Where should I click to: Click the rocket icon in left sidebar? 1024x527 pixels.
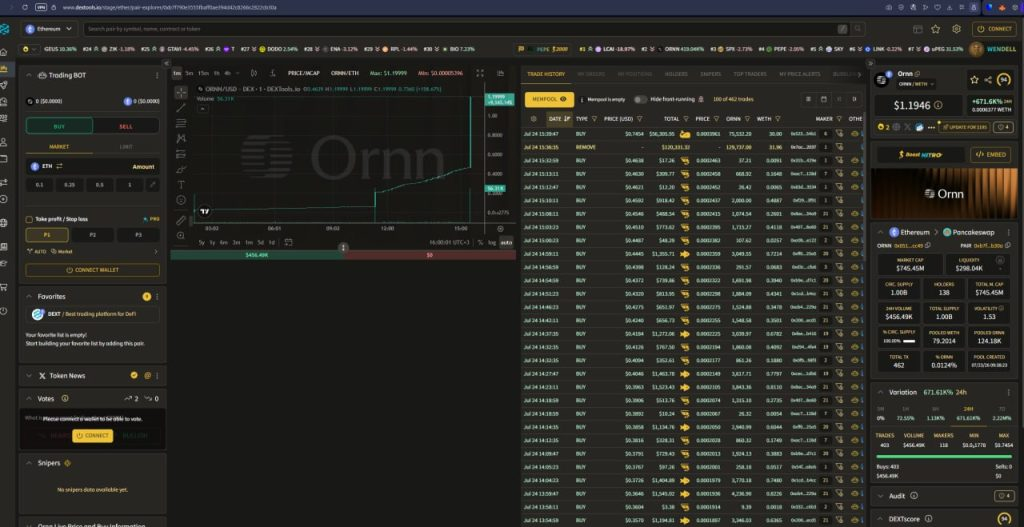(4, 85)
